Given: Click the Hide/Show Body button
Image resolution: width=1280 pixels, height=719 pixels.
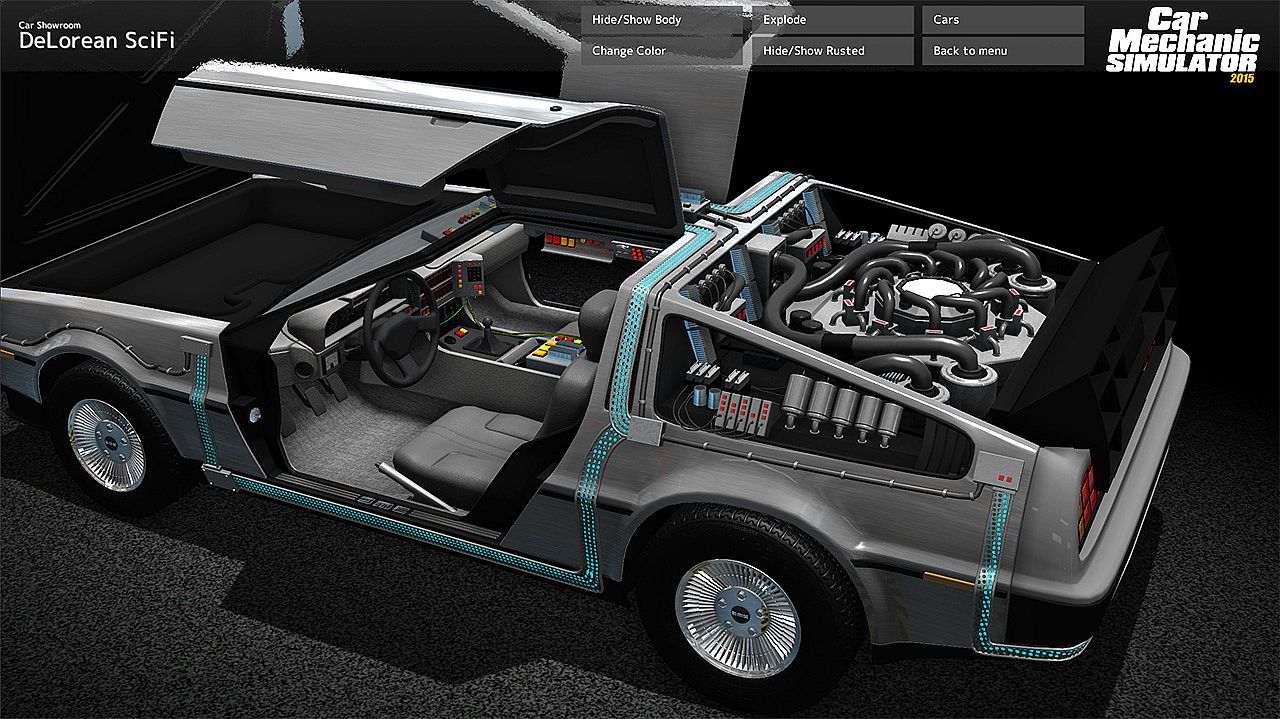Looking at the screenshot, I should [662, 20].
